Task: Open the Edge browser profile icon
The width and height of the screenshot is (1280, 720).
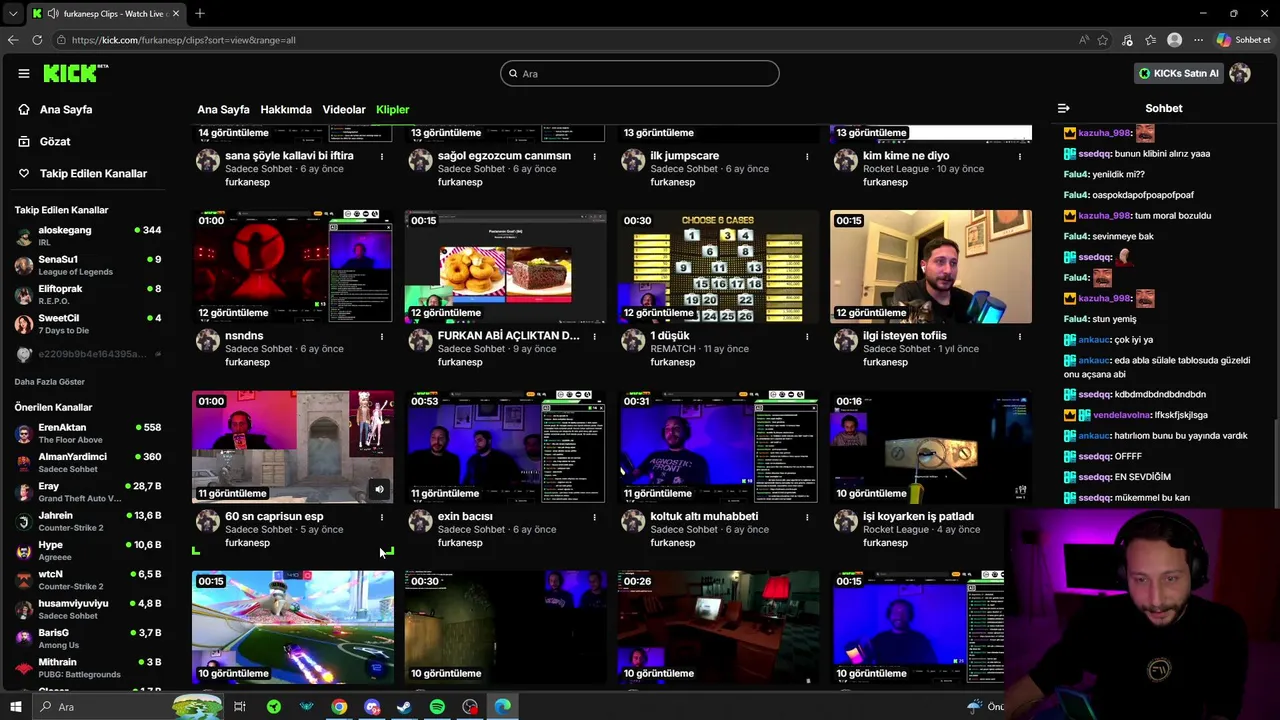Action: click(x=1175, y=40)
